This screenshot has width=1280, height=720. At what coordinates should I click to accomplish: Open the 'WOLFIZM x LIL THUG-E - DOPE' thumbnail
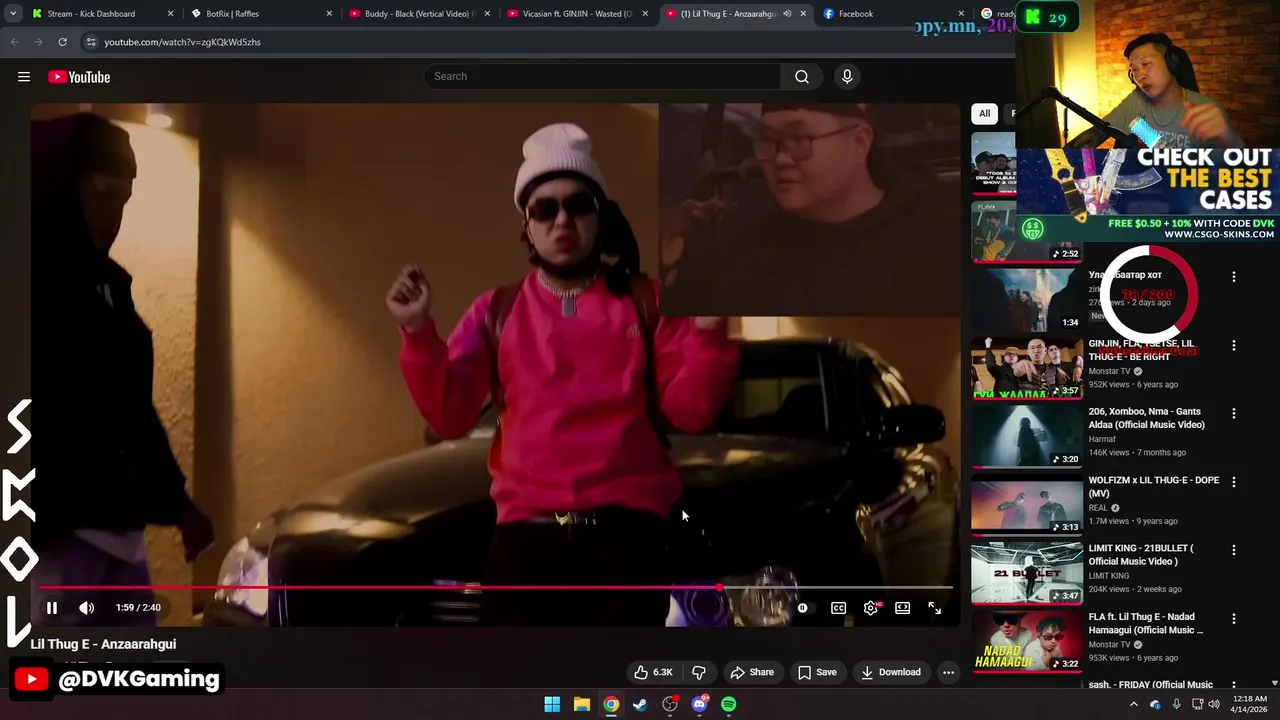point(1027,504)
